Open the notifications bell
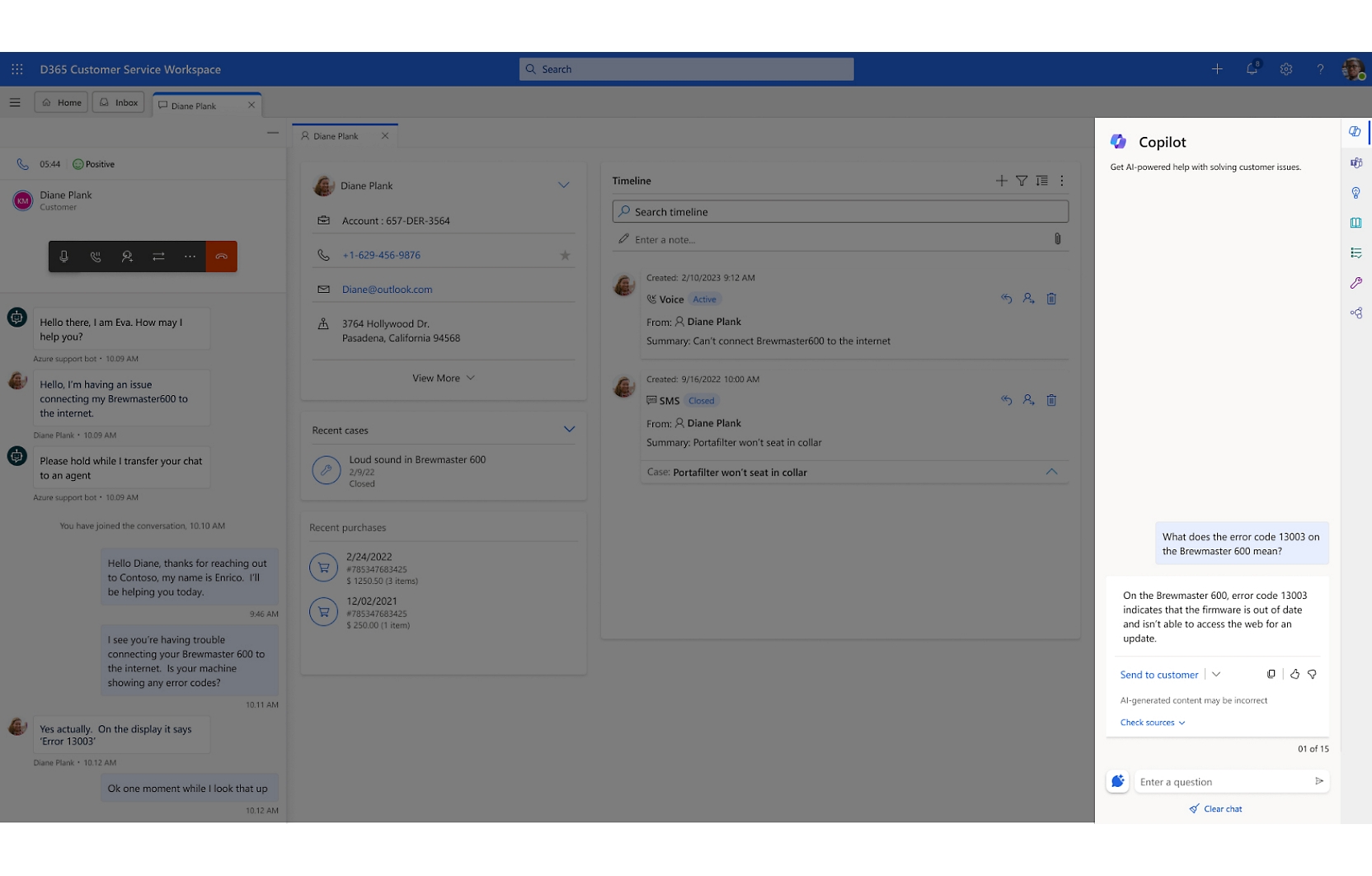 [x=1252, y=69]
